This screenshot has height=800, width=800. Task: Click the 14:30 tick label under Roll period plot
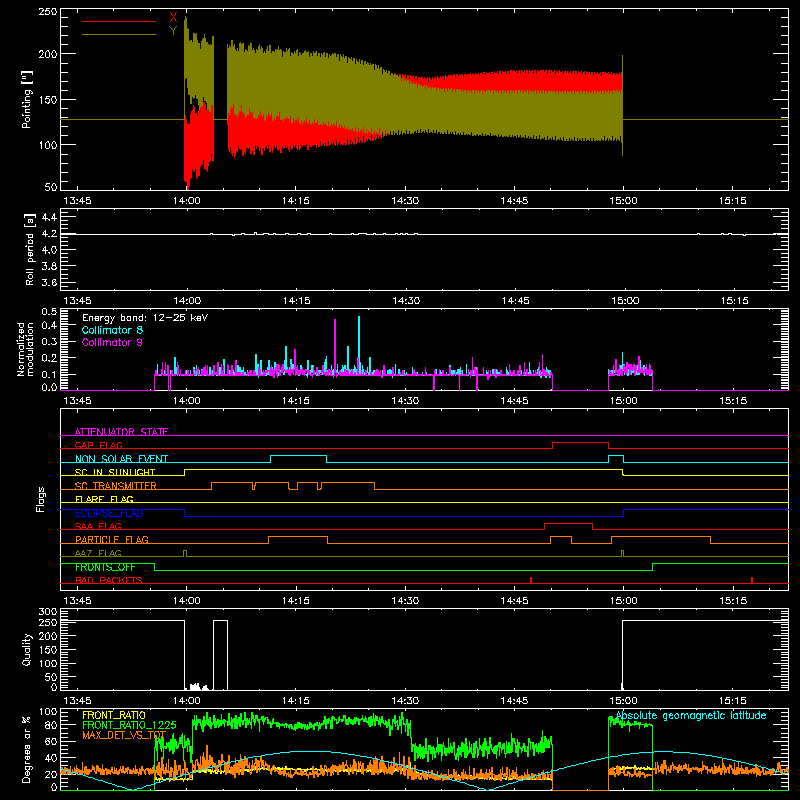coord(406,301)
